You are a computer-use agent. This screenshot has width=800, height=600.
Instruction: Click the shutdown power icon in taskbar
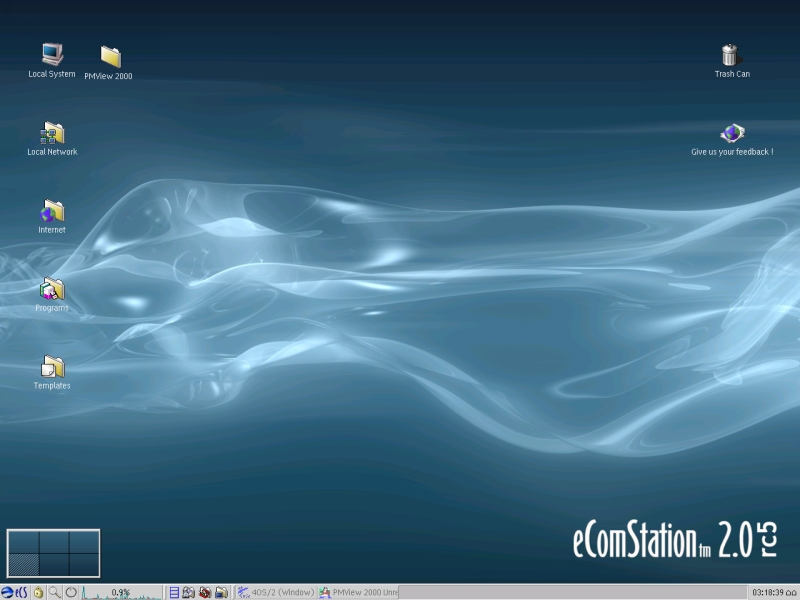(71, 592)
